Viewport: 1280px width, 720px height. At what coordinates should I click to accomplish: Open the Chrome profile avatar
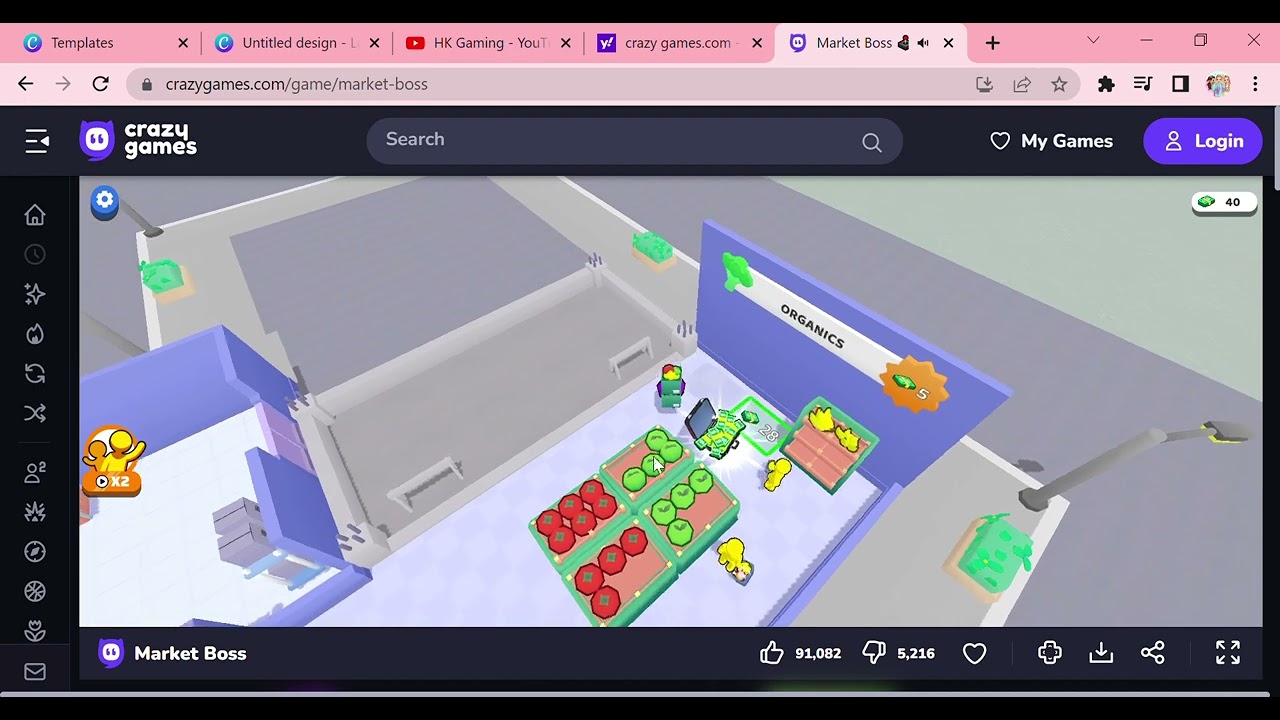pyautogui.click(x=1218, y=84)
